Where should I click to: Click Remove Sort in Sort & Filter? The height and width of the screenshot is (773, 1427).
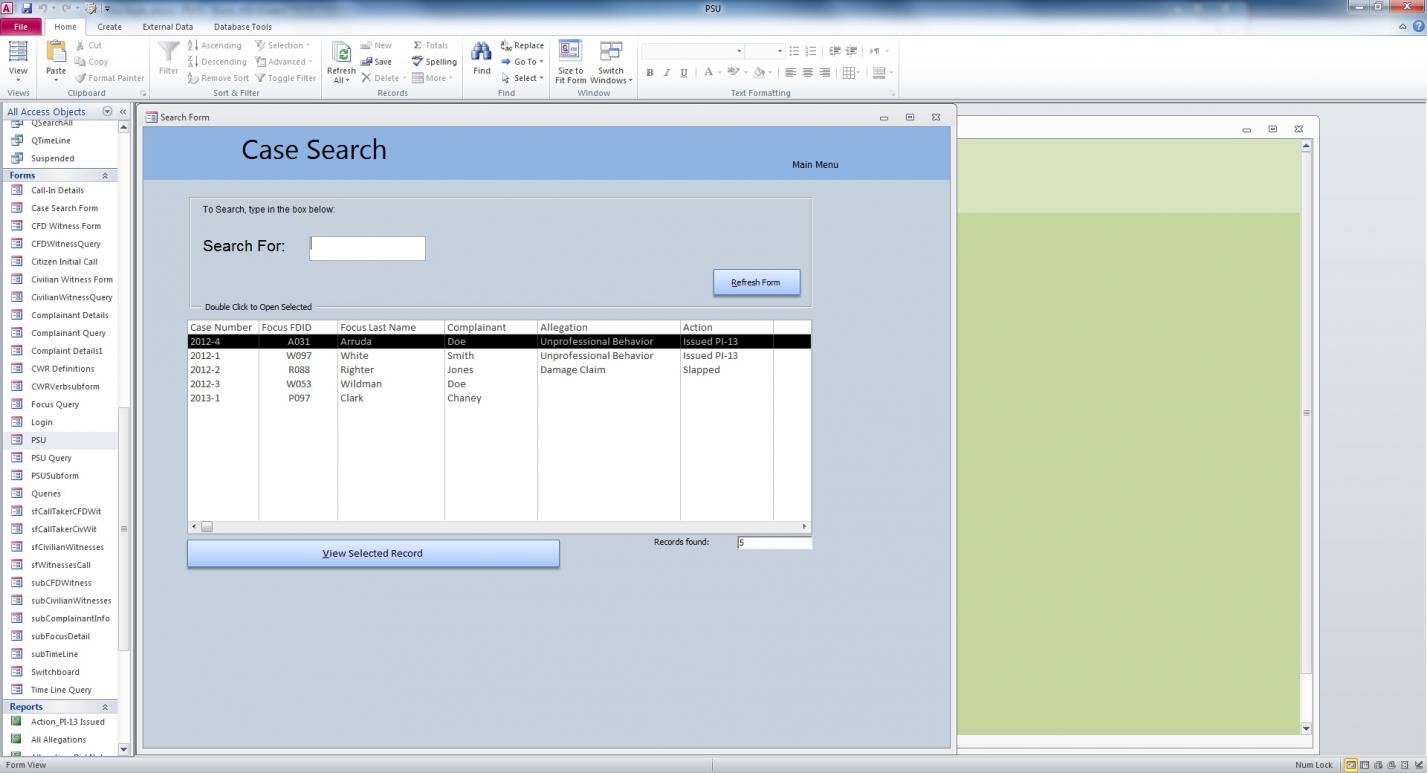218,78
